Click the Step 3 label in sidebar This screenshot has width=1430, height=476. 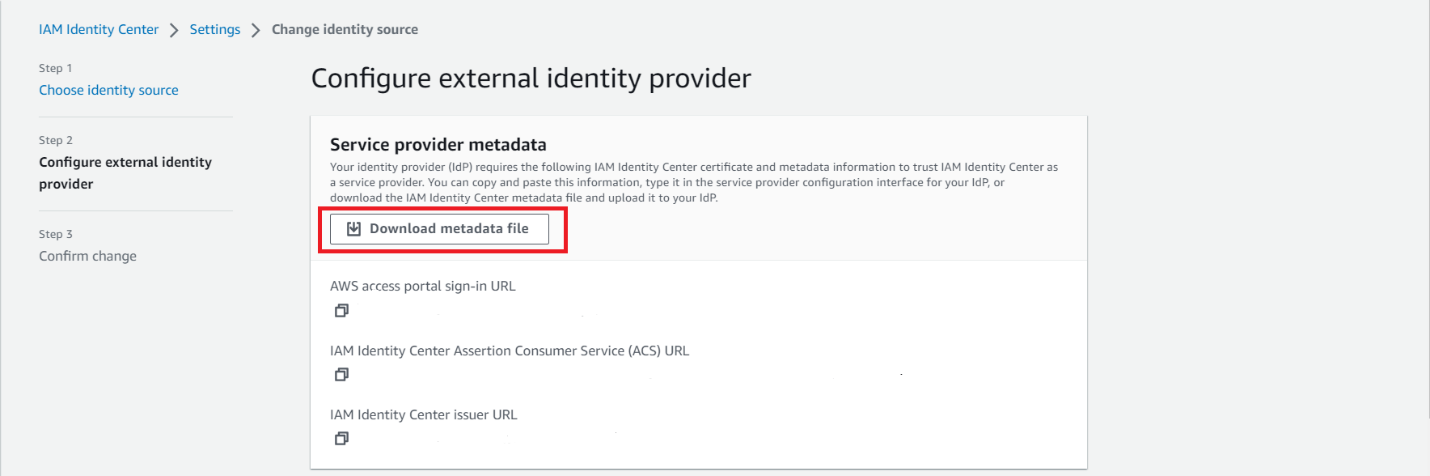tap(56, 234)
